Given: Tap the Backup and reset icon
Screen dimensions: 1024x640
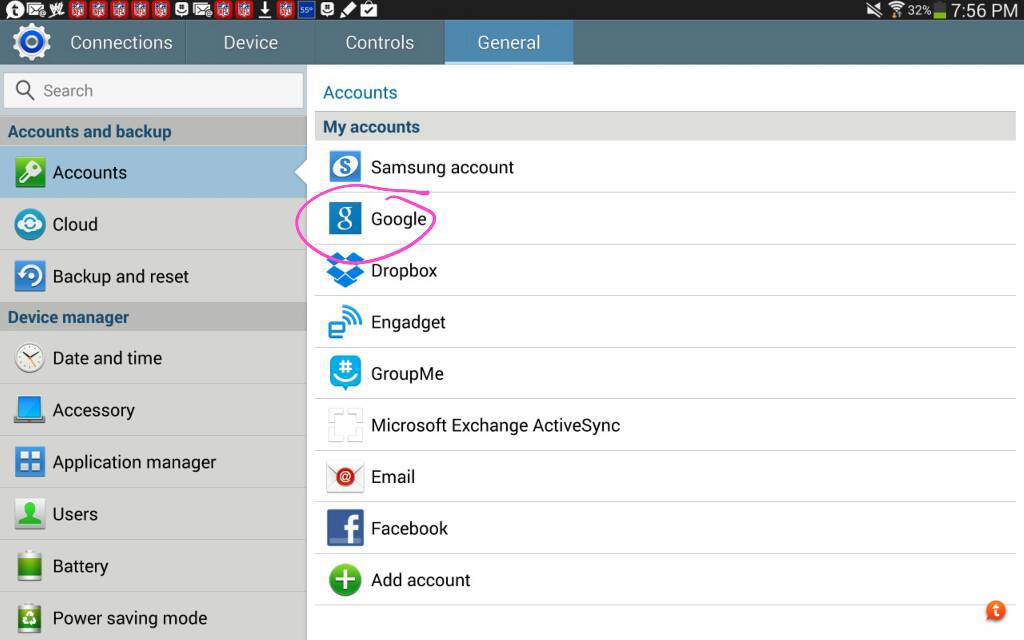Looking at the screenshot, I should click(x=30, y=276).
